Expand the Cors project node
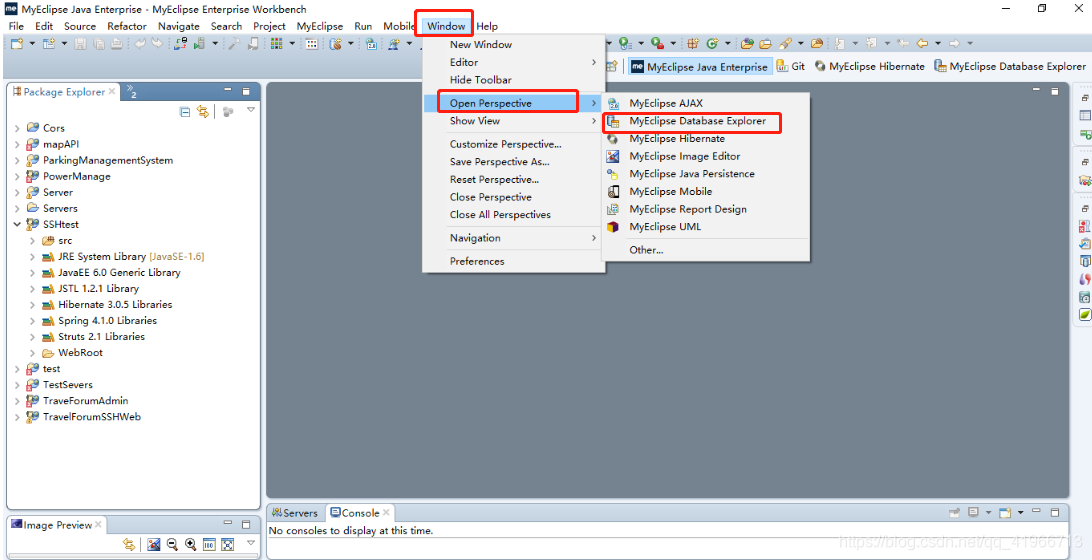Screen dimensions: 1092x560 [x=17, y=128]
